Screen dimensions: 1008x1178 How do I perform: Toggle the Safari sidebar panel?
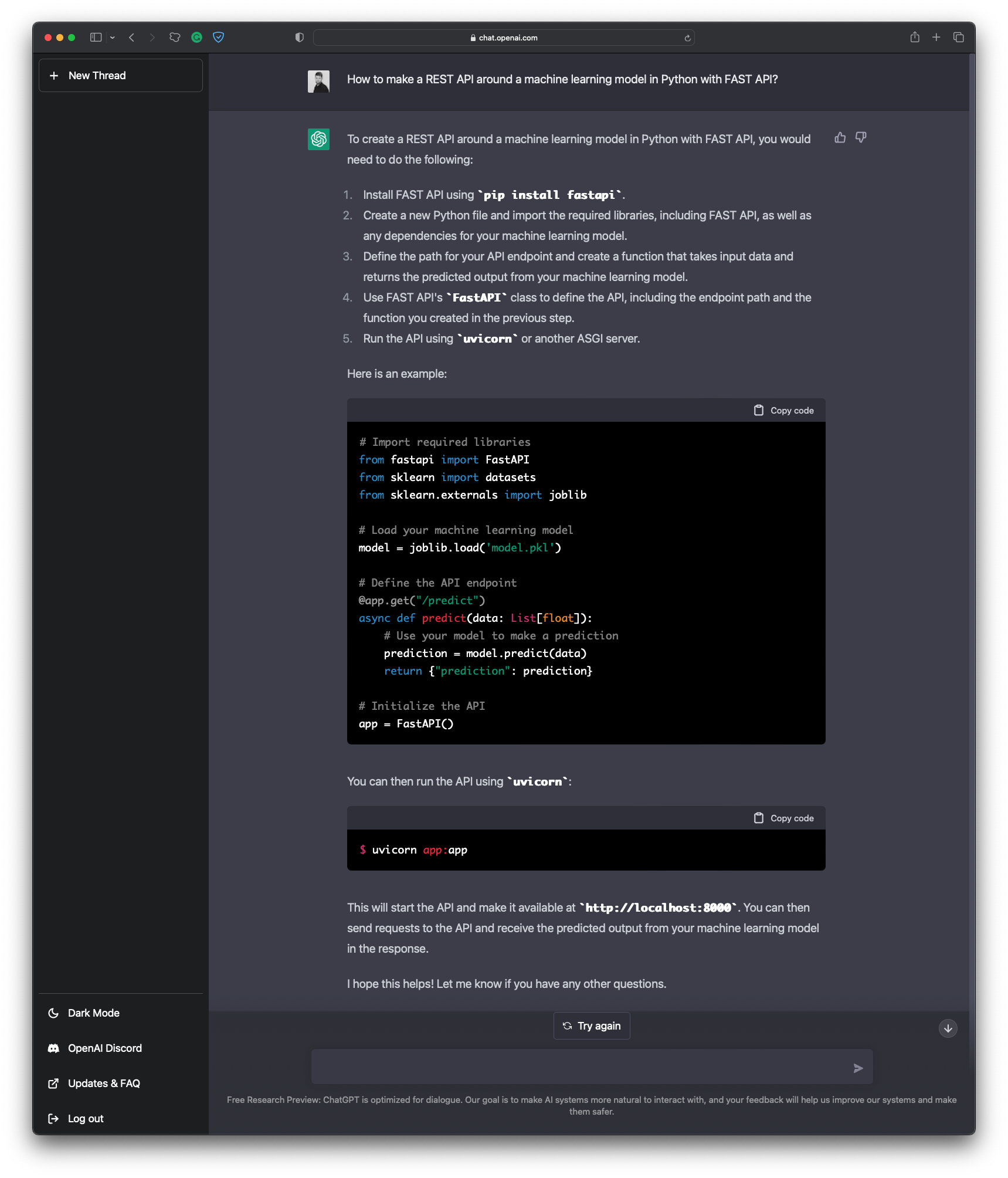tap(96, 38)
